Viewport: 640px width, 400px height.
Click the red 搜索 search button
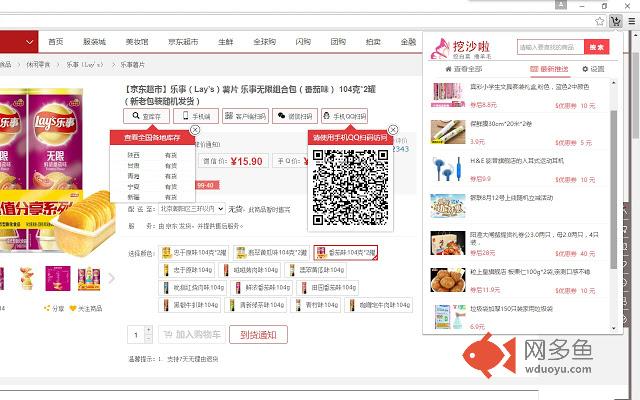596,47
